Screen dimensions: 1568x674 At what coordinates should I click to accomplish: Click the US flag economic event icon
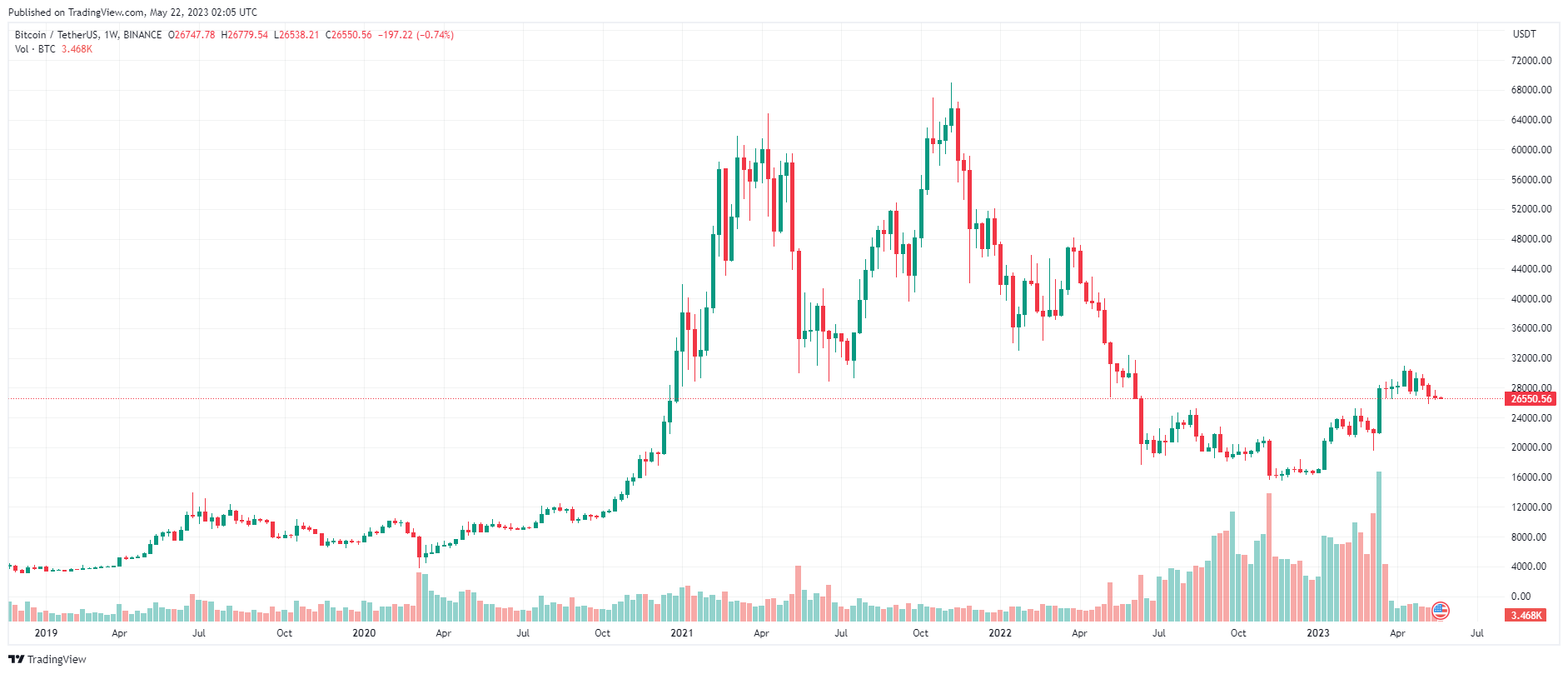tap(1441, 611)
